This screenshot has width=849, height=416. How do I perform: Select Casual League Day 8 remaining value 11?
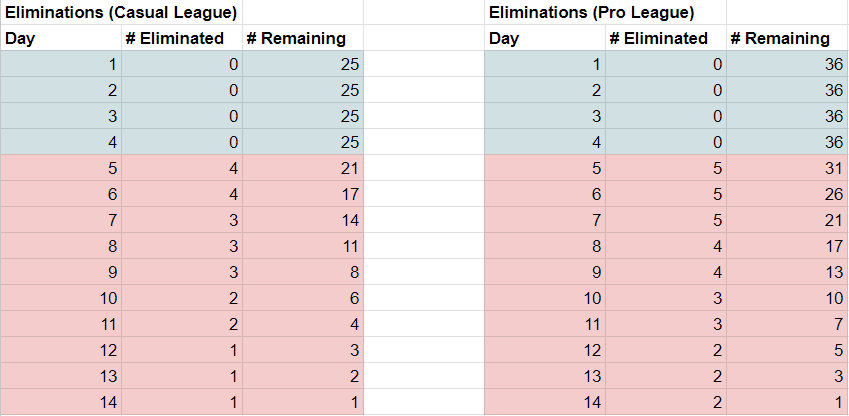pyautogui.click(x=303, y=246)
